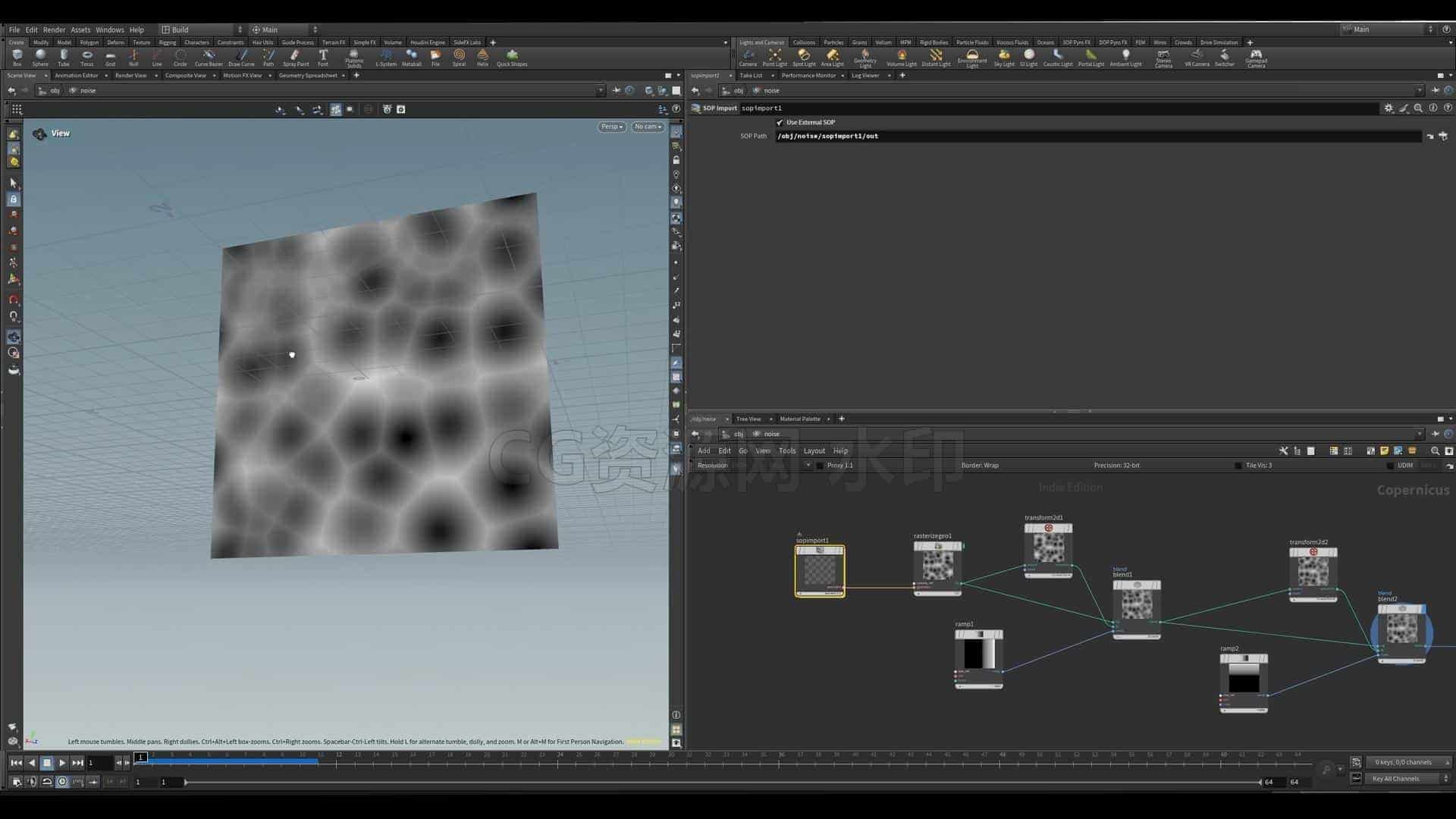Viewport: 1456px width, 819px height.
Task: Open the network editor Layout menu
Action: point(814,450)
